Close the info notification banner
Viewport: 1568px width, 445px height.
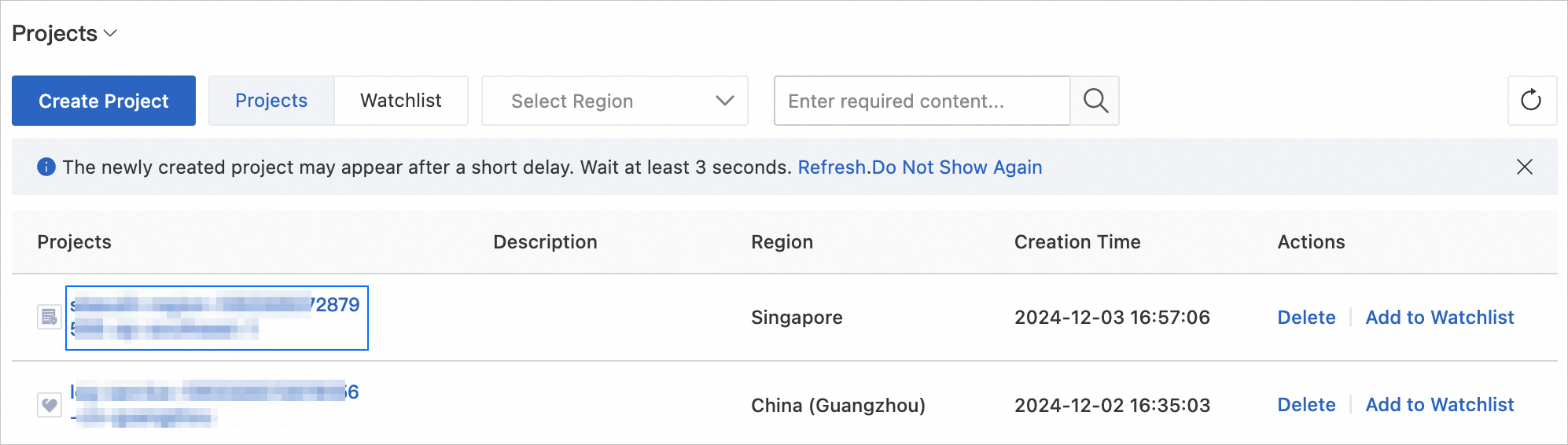pyautogui.click(x=1524, y=167)
